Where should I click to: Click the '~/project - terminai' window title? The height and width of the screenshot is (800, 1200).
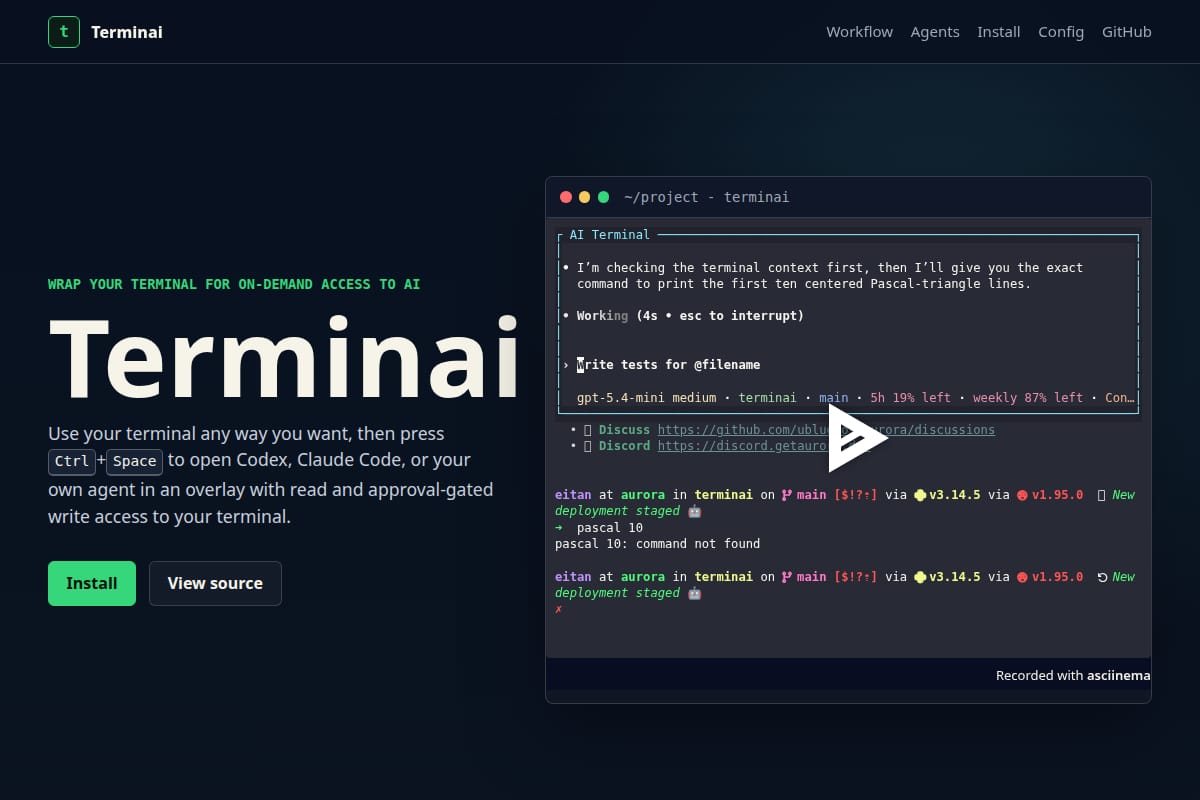[x=707, y=197]
